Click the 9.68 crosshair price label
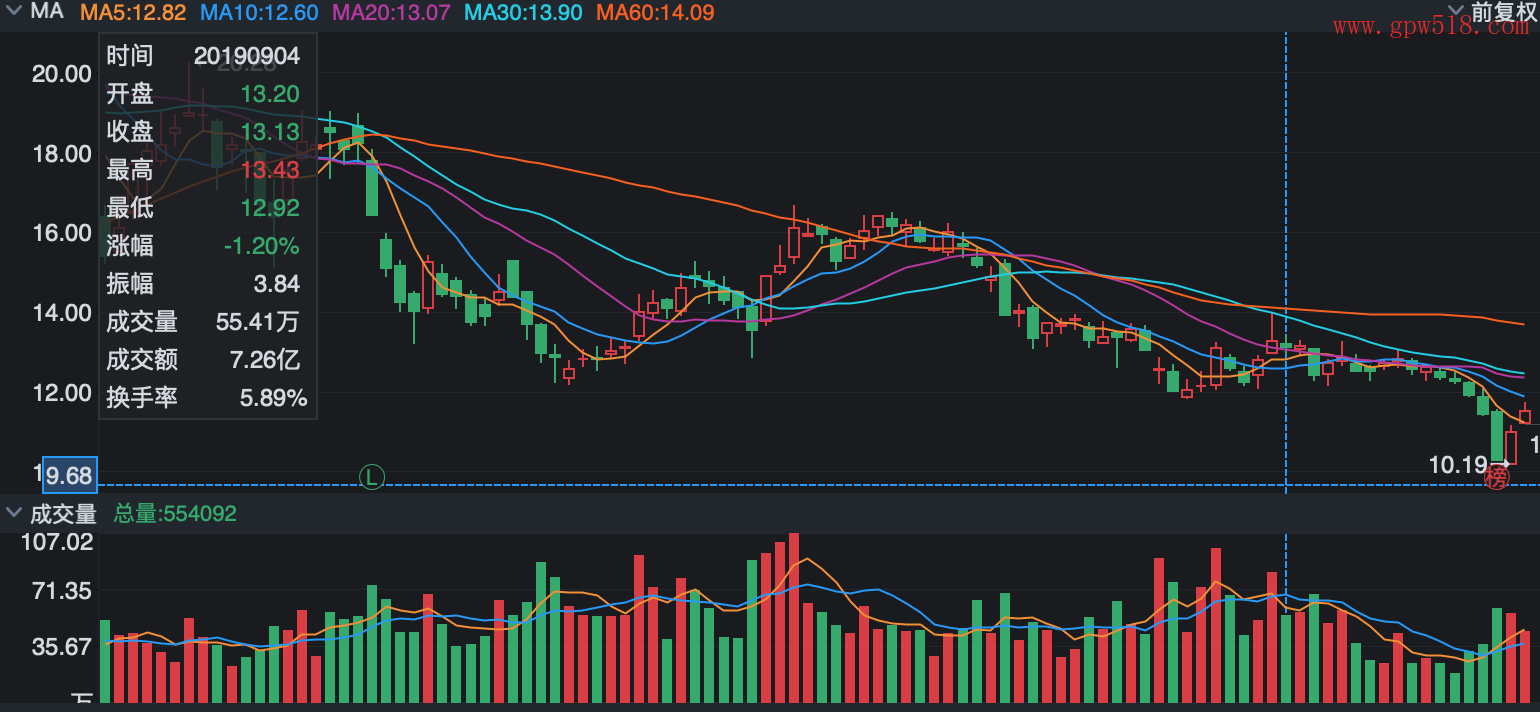 coord(68,474)
